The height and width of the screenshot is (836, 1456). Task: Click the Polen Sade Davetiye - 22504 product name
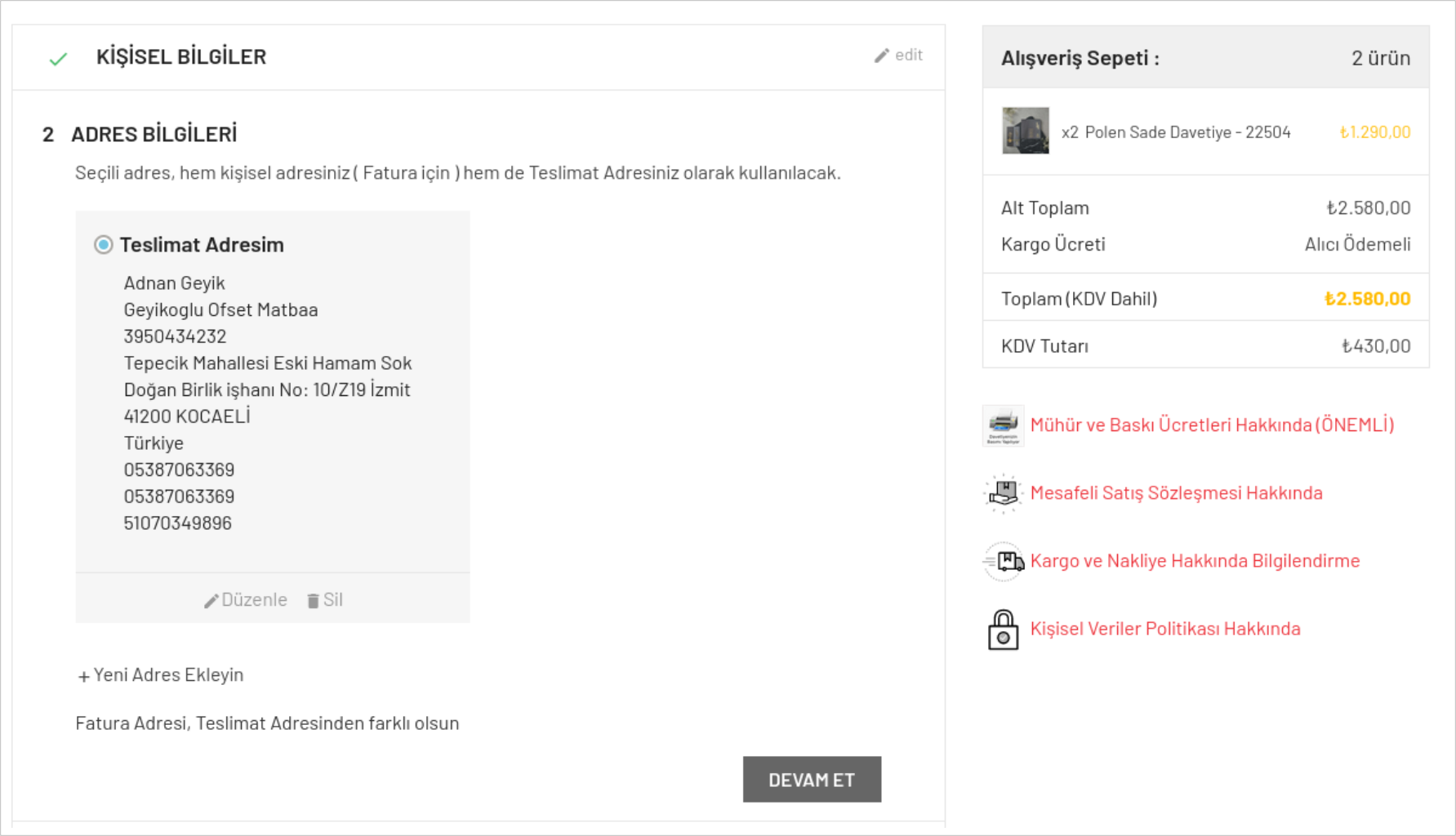[1187, 132]
